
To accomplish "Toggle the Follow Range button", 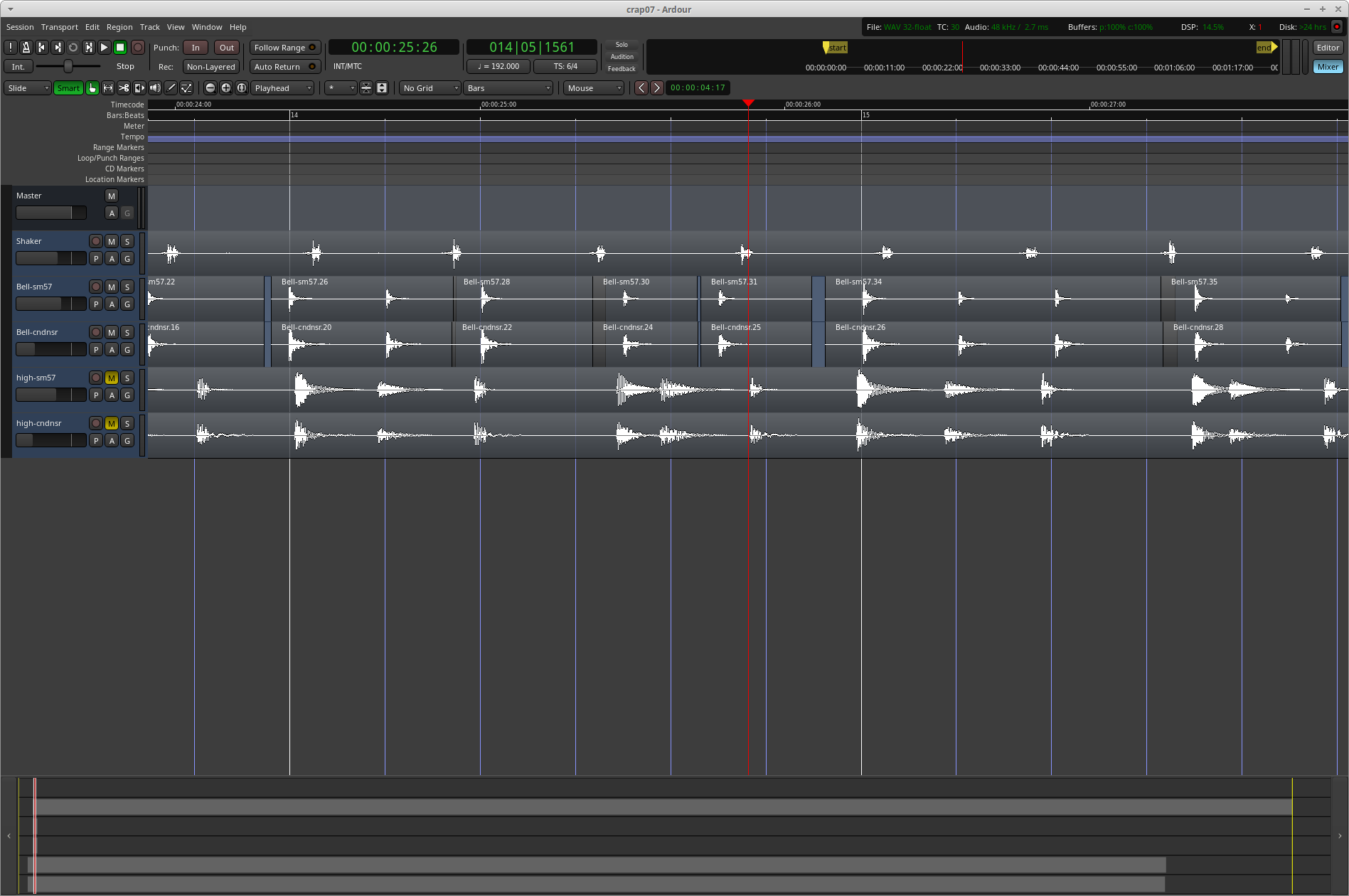I will pos(284,48).
